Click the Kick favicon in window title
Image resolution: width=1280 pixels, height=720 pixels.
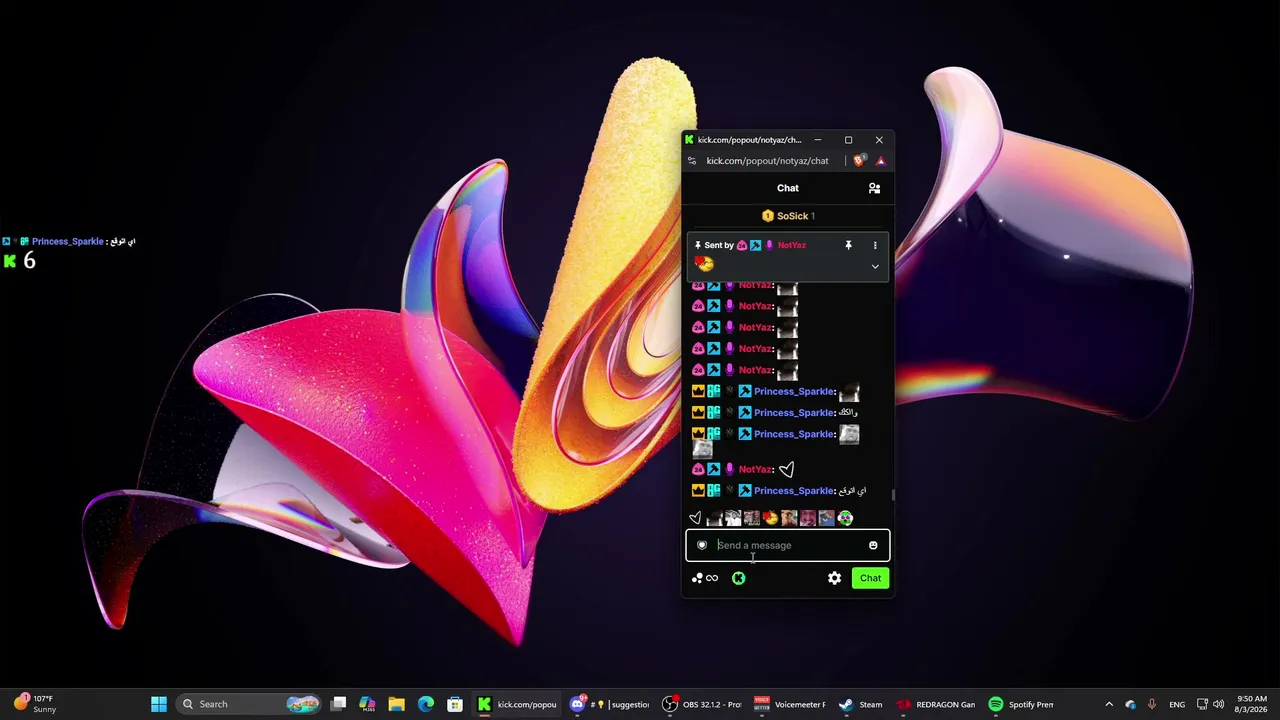click(689, 140)
